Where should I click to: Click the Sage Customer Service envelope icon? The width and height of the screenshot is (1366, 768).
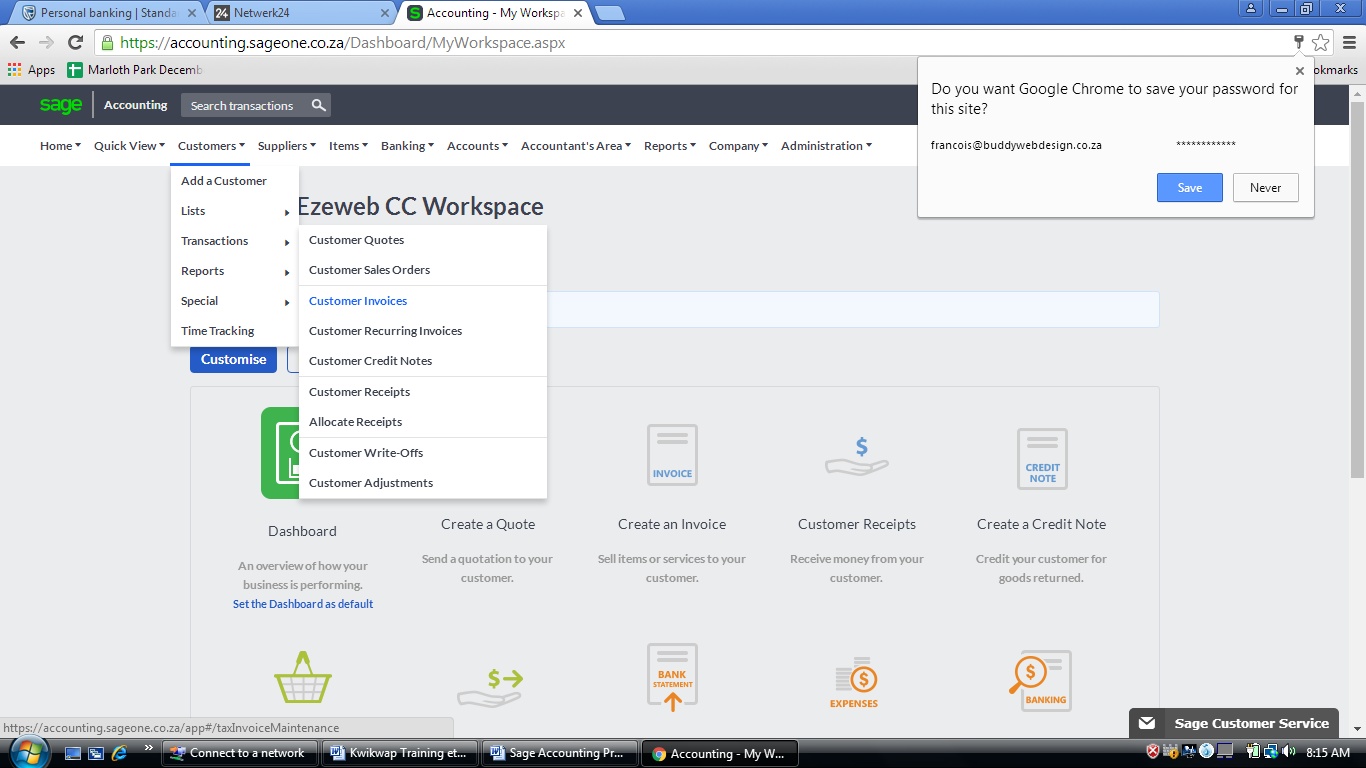pos(1147,723)
